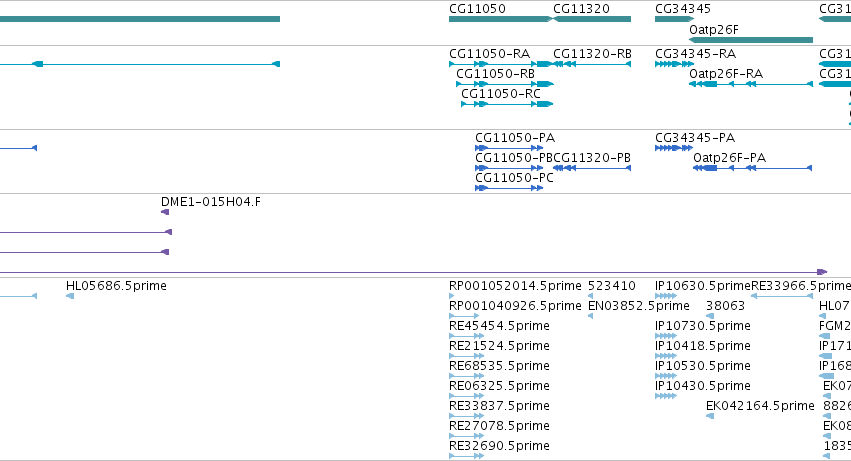This screenshot has width=851, height=461.
Task: Select the CG34345-PA protein feature
Action: pos(674,148)
